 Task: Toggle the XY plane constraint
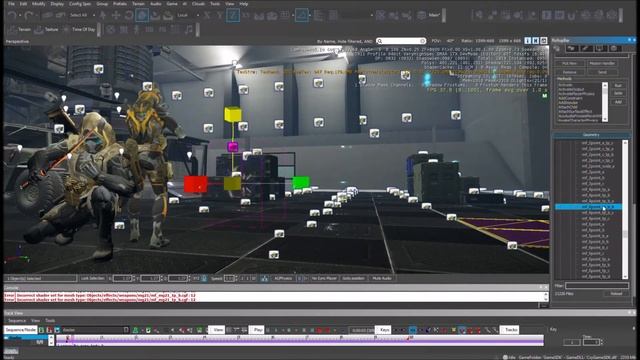[x=246, y=16]
